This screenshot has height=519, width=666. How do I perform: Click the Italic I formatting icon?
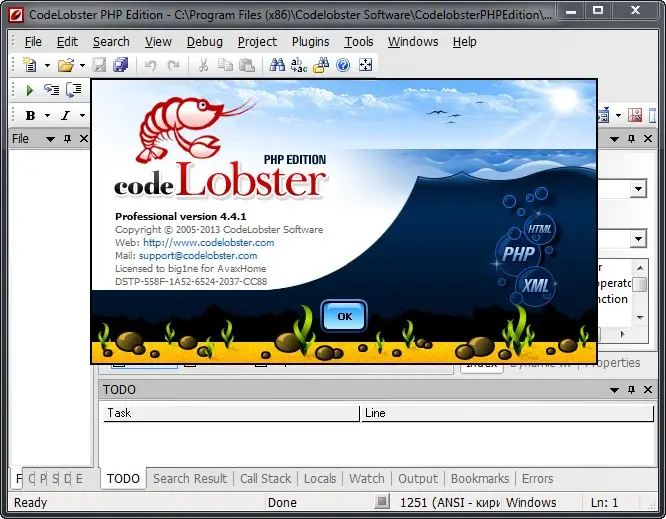(x=65, y=115)
